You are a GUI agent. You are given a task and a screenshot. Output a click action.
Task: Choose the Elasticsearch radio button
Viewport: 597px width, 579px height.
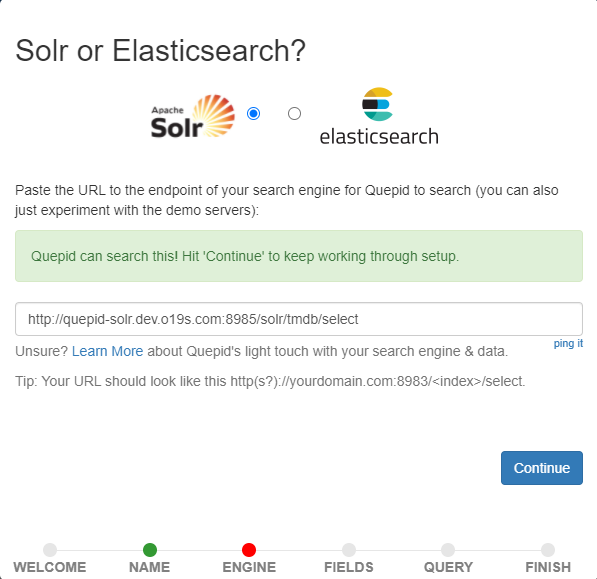(x=294, y=113)
